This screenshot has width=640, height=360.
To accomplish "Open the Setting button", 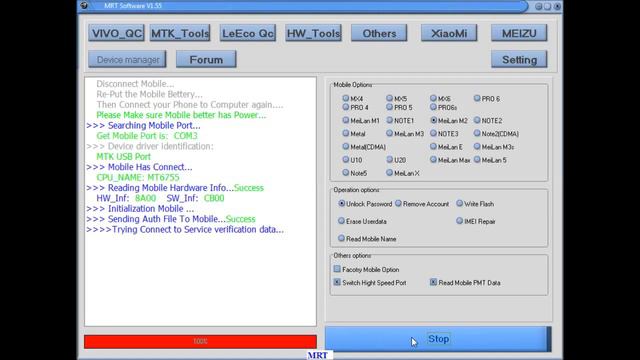I will [519, 60].
